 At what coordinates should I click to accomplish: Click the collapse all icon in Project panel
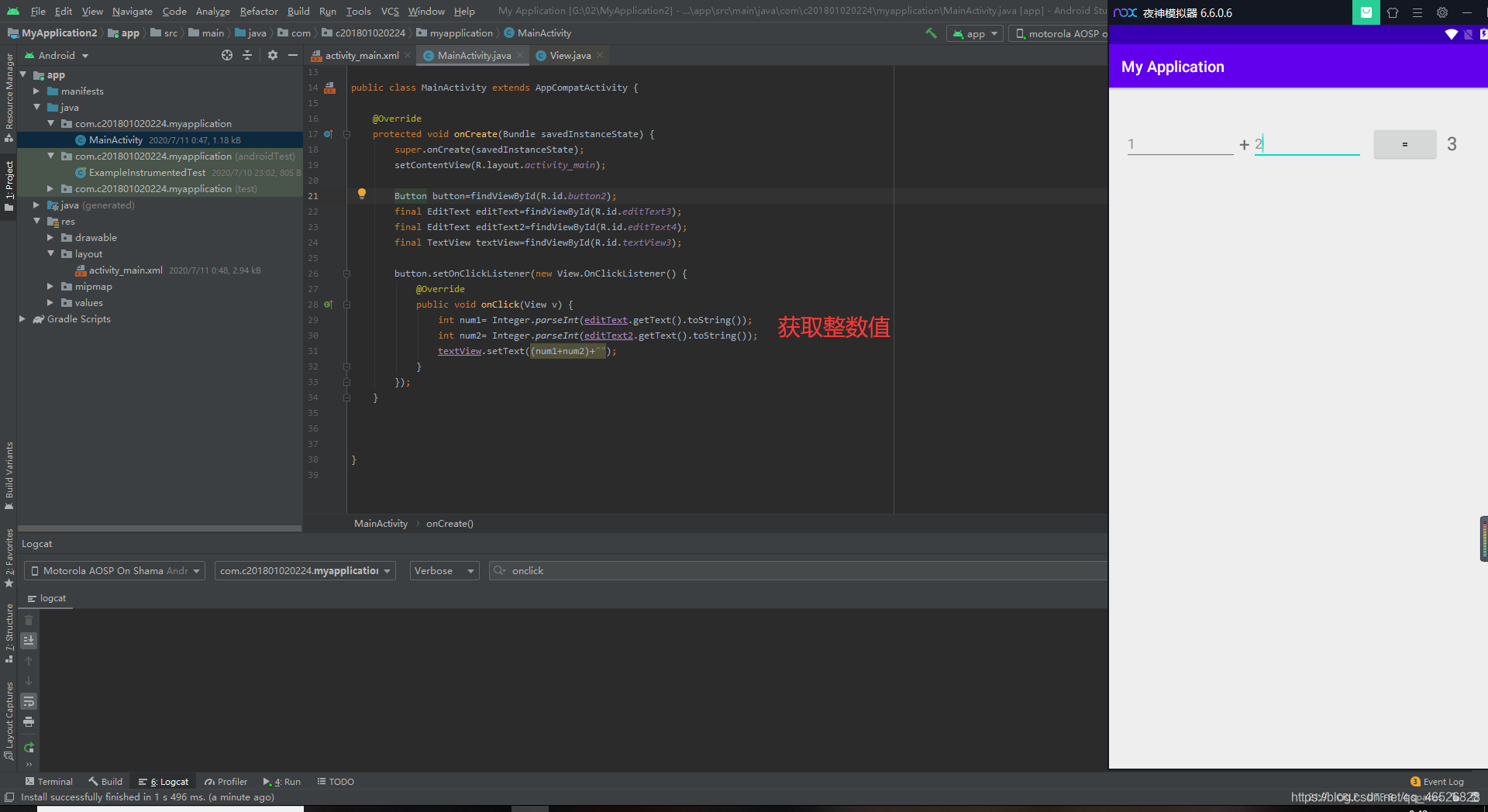click(247, 55)
